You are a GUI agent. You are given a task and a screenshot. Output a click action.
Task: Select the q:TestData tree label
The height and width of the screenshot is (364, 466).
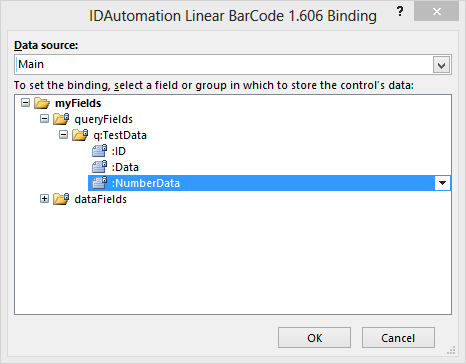(120, 135)
